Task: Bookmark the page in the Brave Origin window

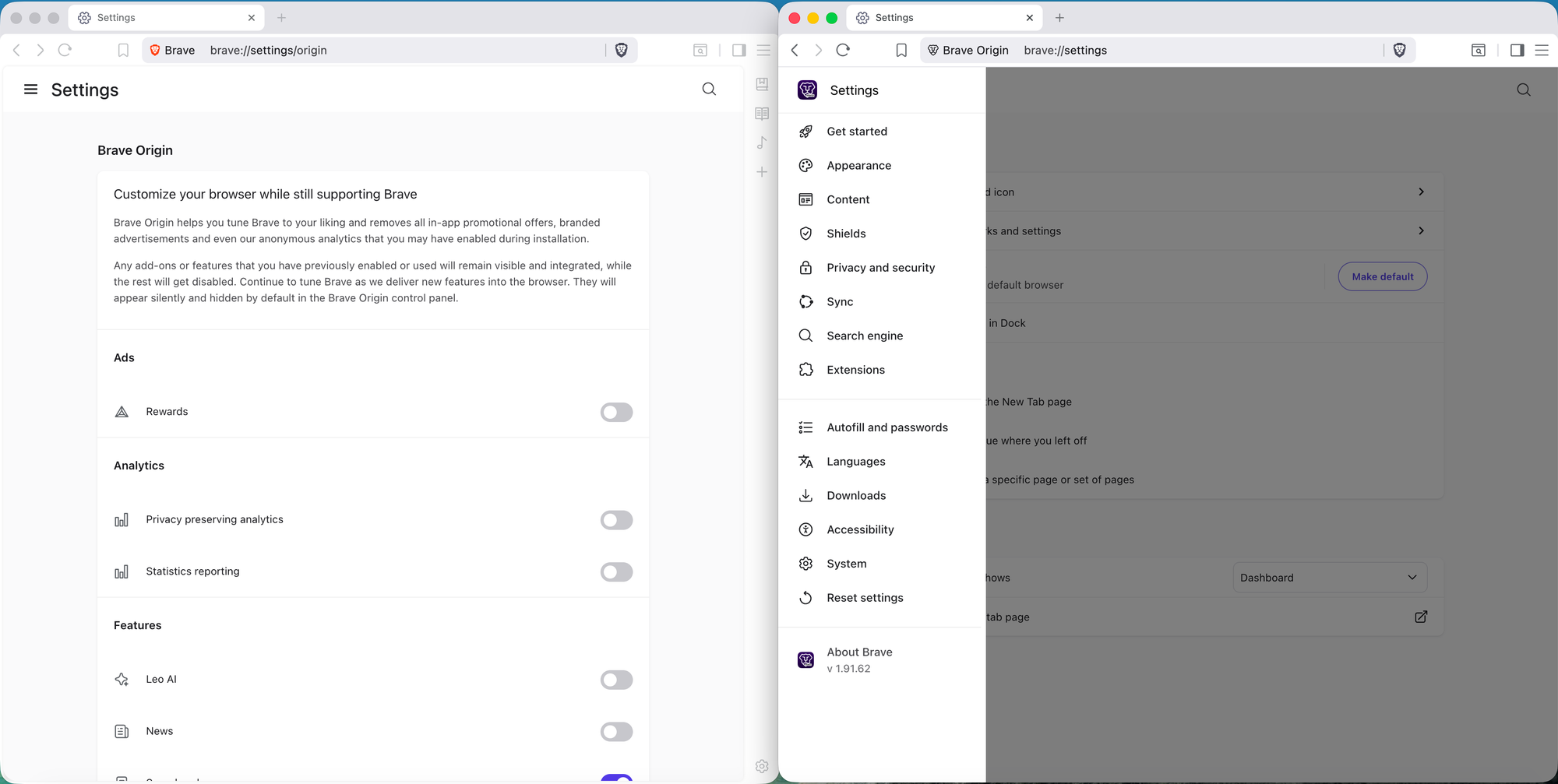Action: point(901,51)
